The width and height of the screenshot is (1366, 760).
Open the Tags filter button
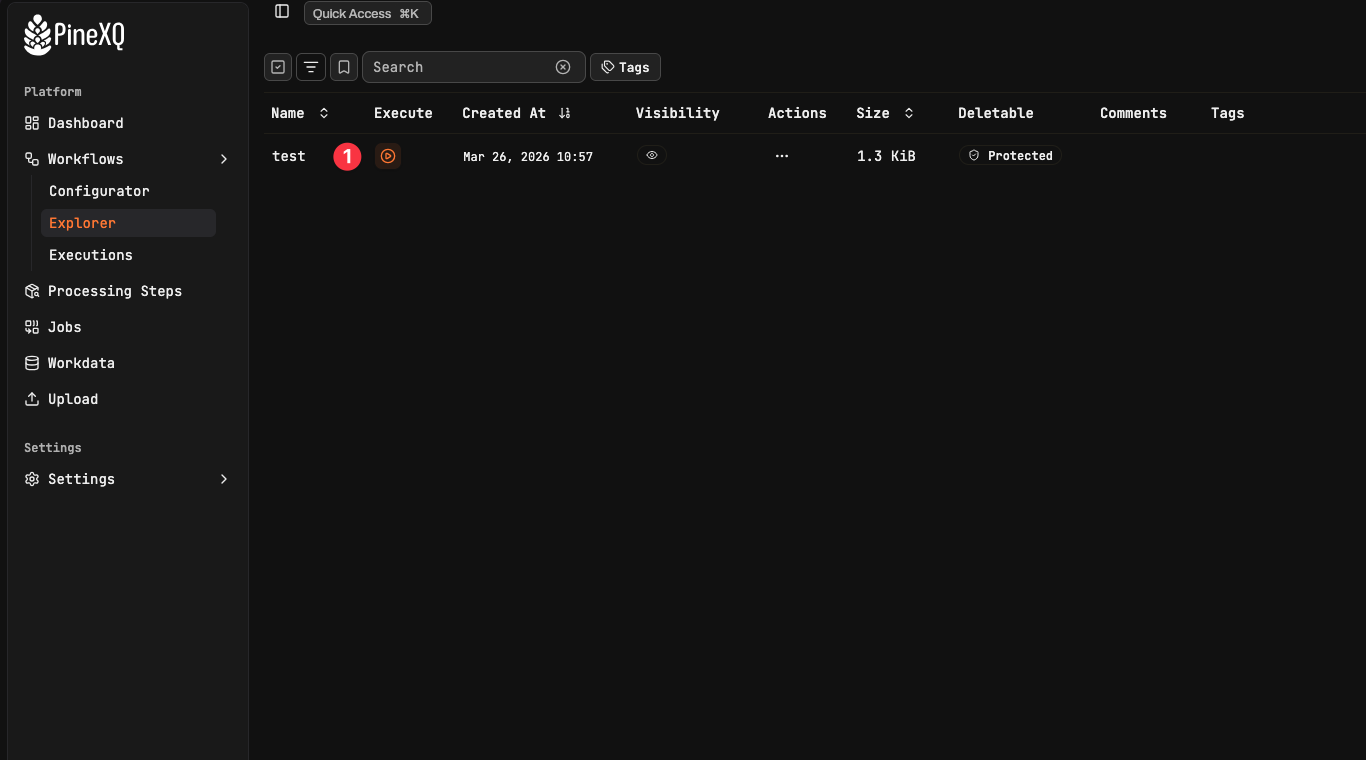tap(625, 67)
